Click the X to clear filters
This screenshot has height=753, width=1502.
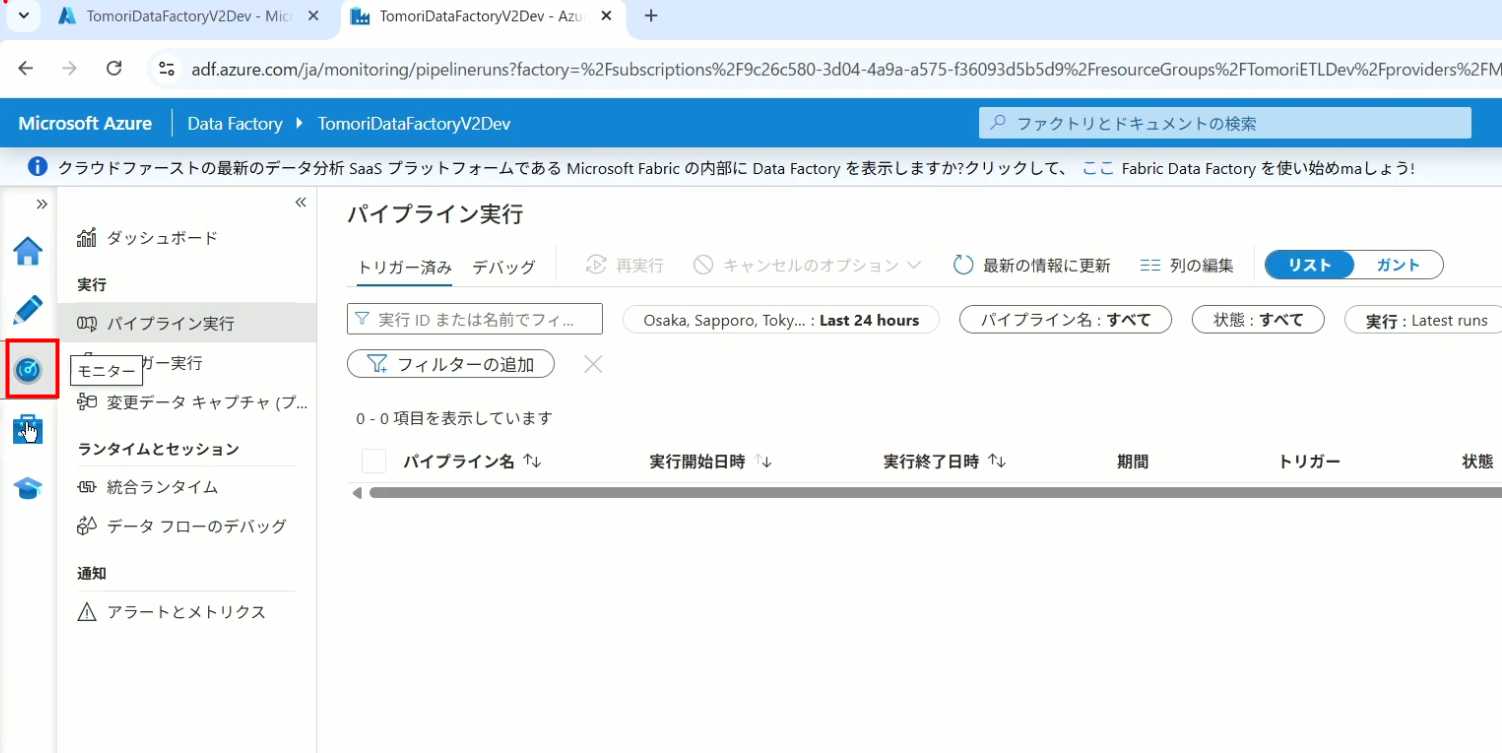tap(593, 364)
